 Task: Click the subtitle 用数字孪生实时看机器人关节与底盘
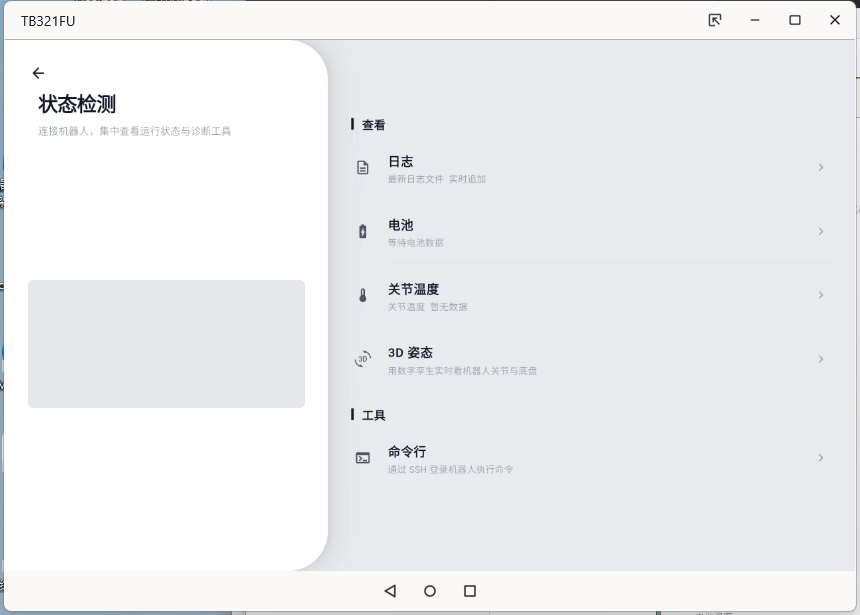pyautogui.click(x=462, y=371)
